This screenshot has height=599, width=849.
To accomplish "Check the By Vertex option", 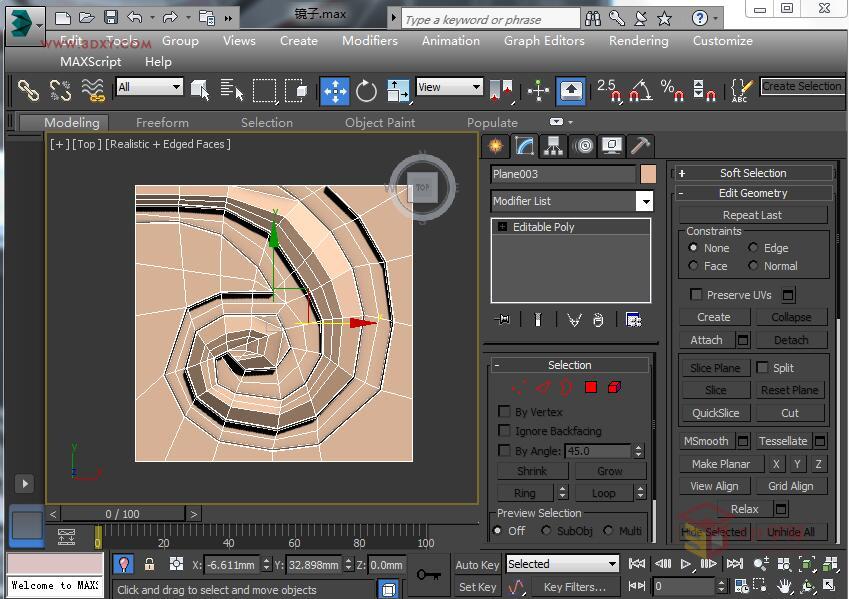I will tap(505, 411).
